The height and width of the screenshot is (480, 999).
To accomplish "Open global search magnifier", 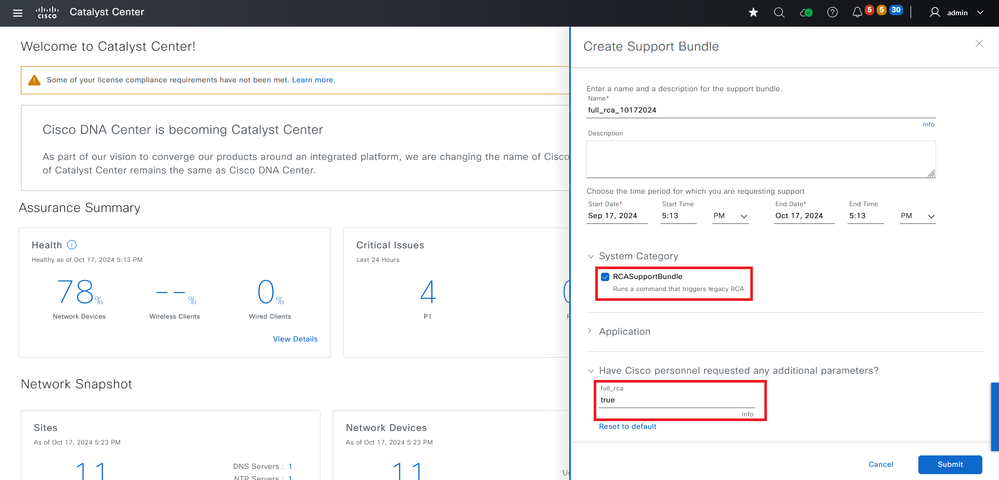I will tap(779, 13).
